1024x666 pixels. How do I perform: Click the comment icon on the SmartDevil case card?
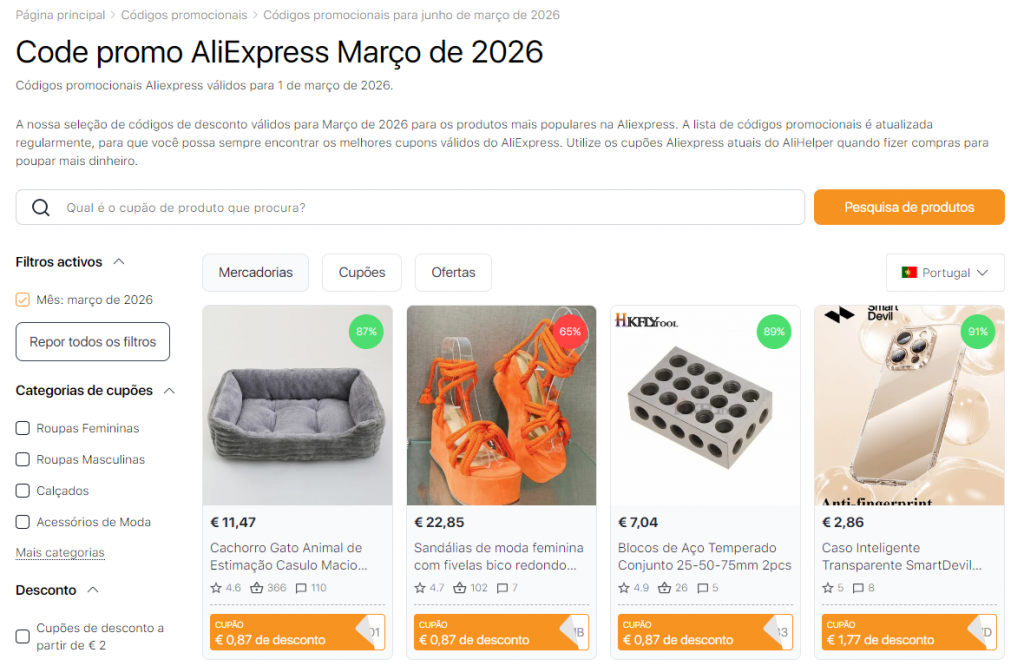(856, 589)
